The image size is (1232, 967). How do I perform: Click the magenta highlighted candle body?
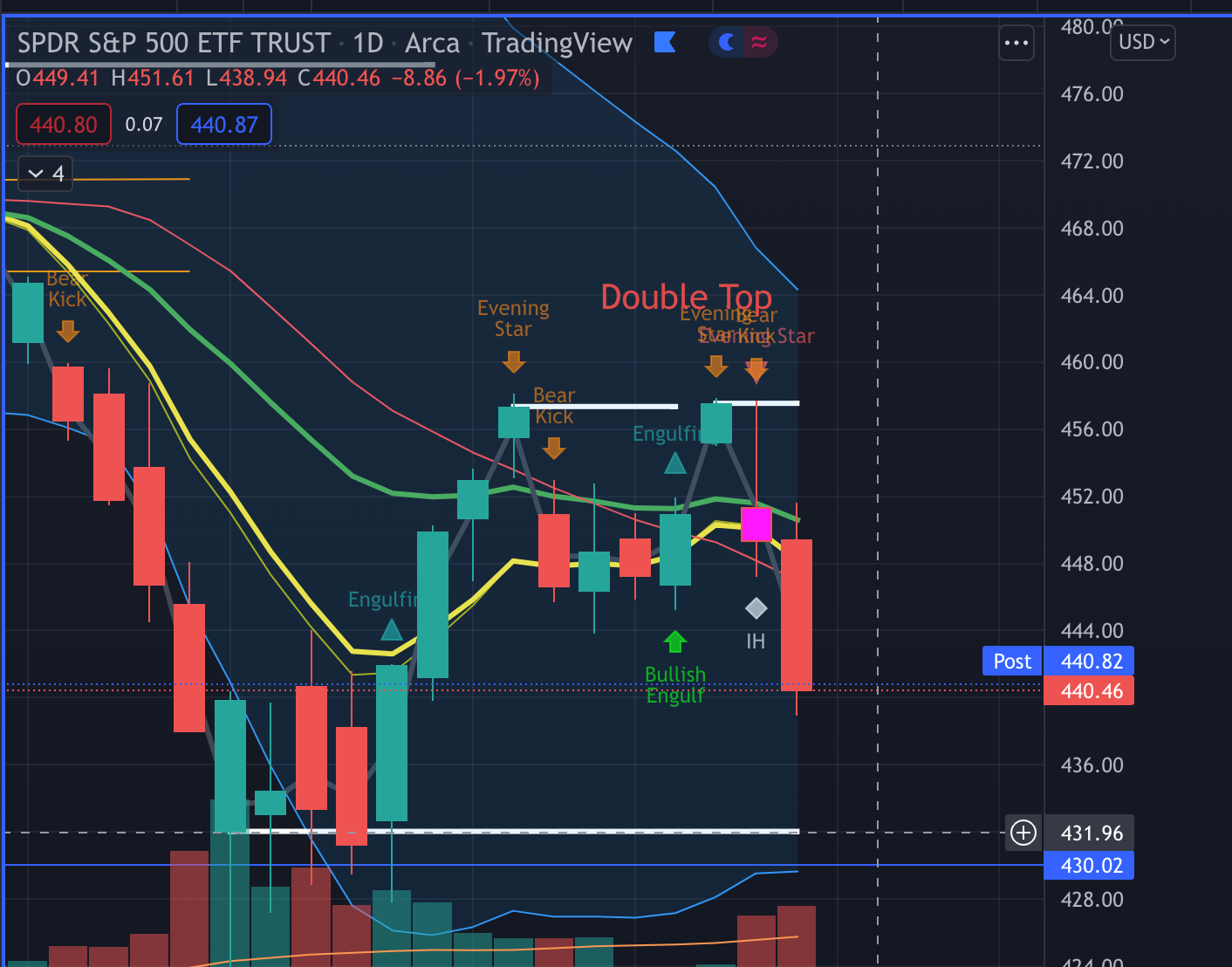(756, 525)
